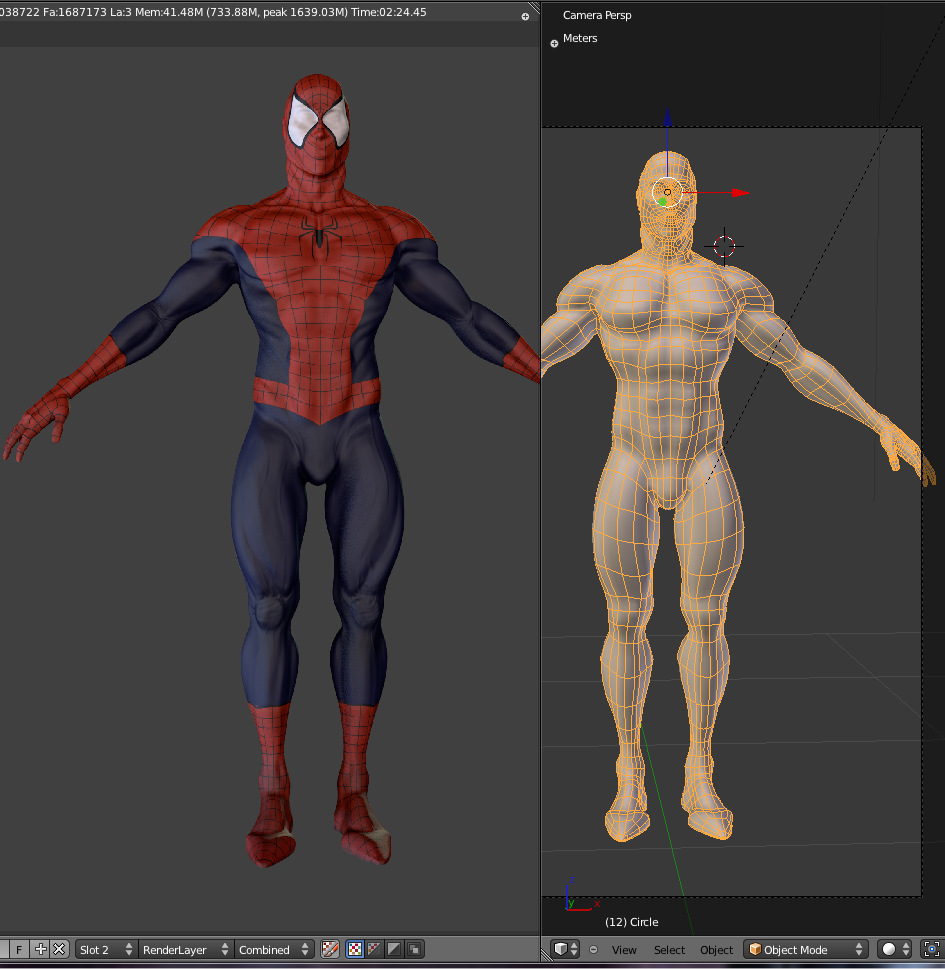Click the XYZ axis orientation indicator
Viewport: 945px width, 969px height.
click(581, 895)
